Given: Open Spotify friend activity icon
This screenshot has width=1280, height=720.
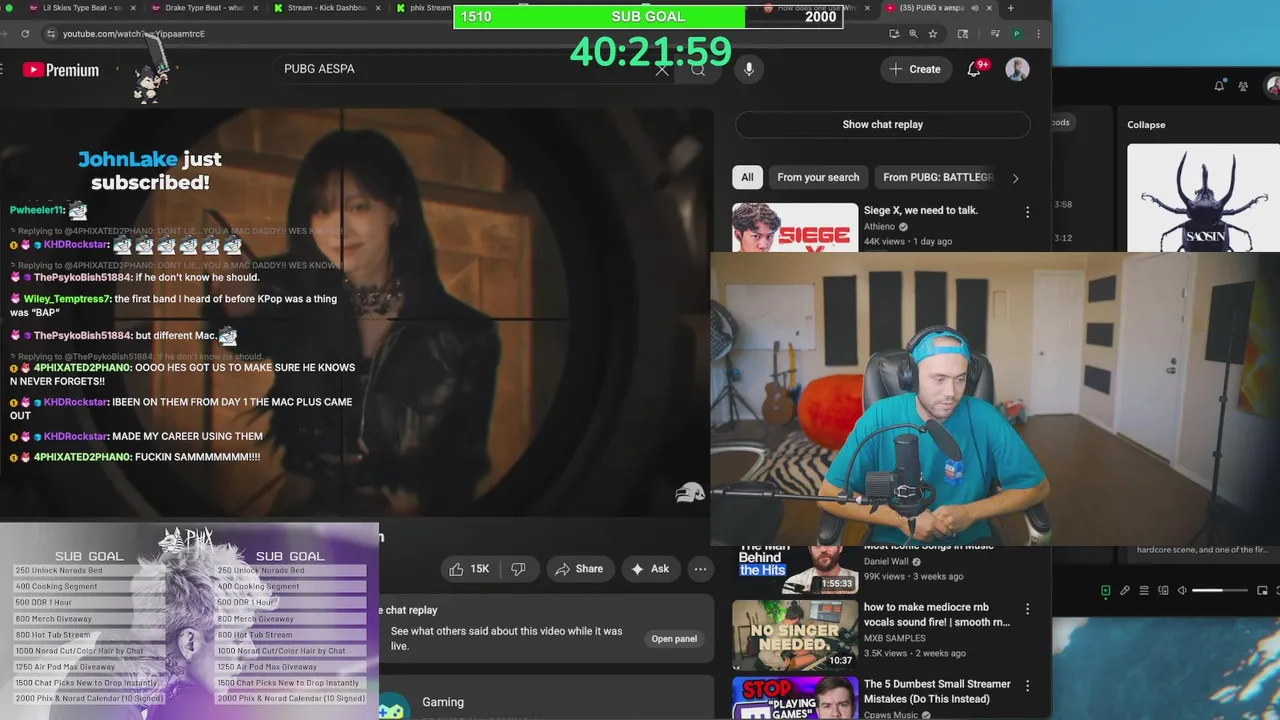Looking at the screenshot, I should click(1243, 86).
